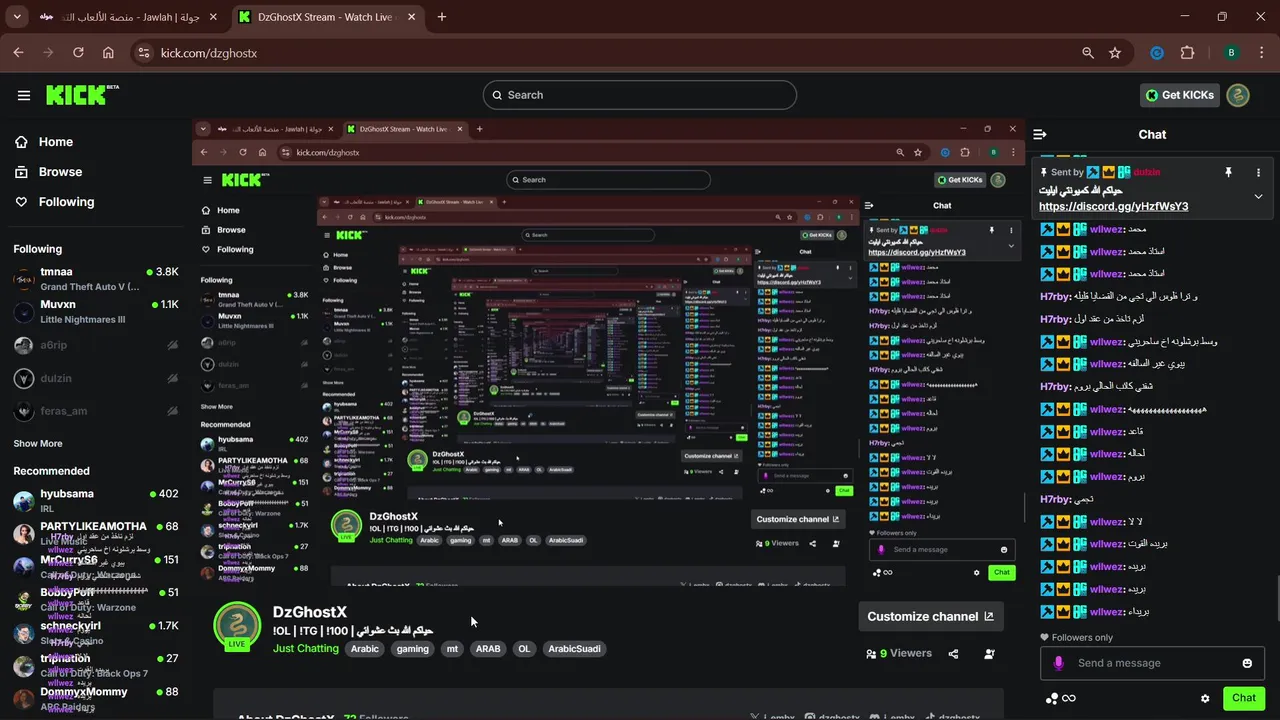Open the recommended schneckyirl channel
The image size is (1280, 720).
point(95,633)
